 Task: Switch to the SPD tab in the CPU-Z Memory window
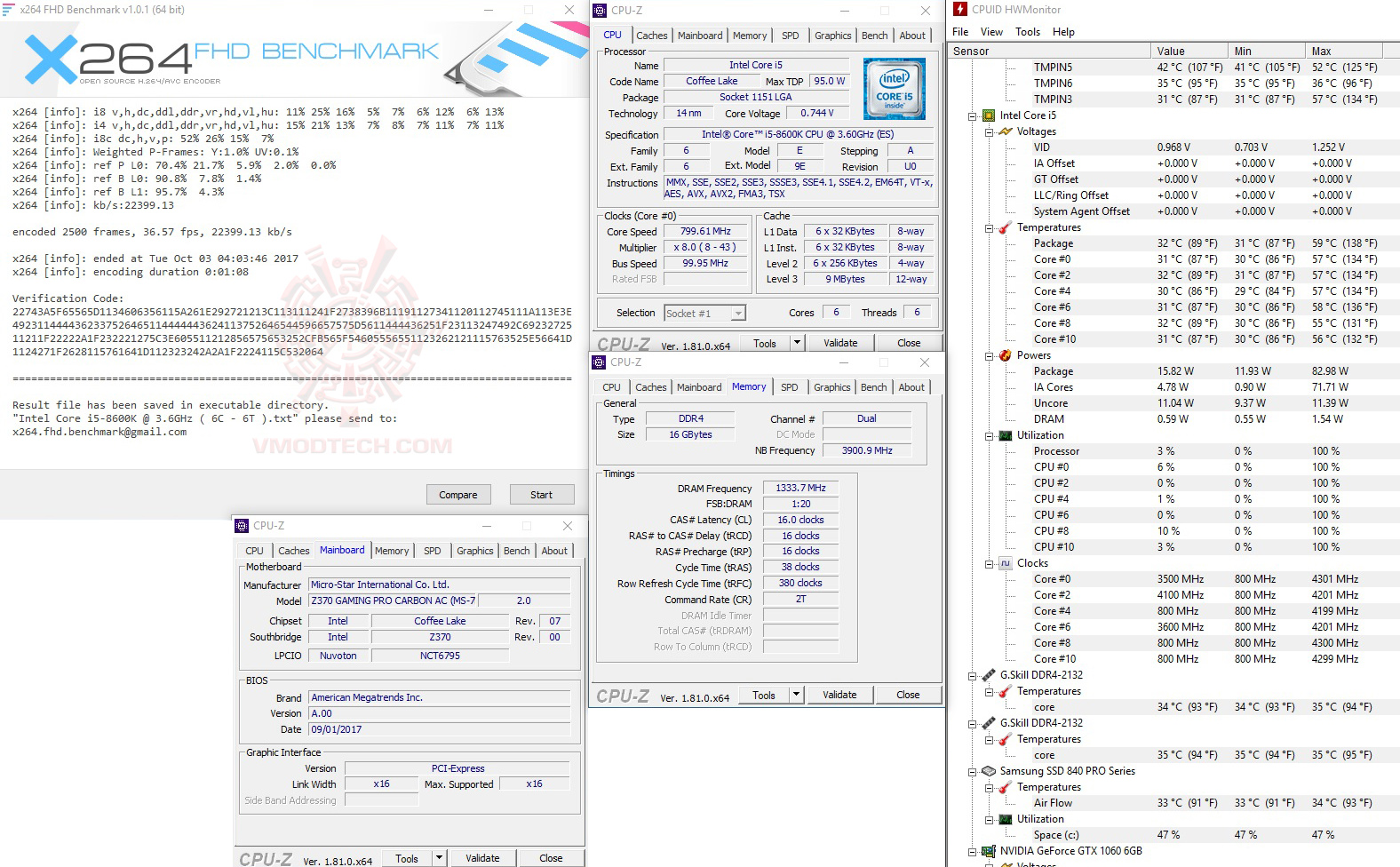tap(790, 387)
